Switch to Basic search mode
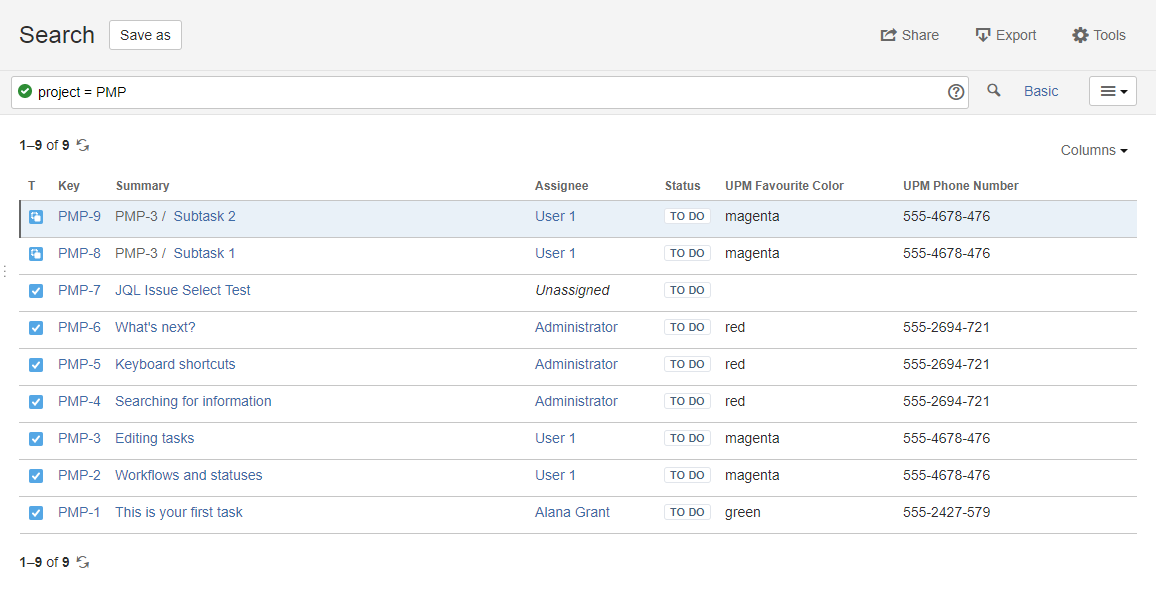 1040,91
